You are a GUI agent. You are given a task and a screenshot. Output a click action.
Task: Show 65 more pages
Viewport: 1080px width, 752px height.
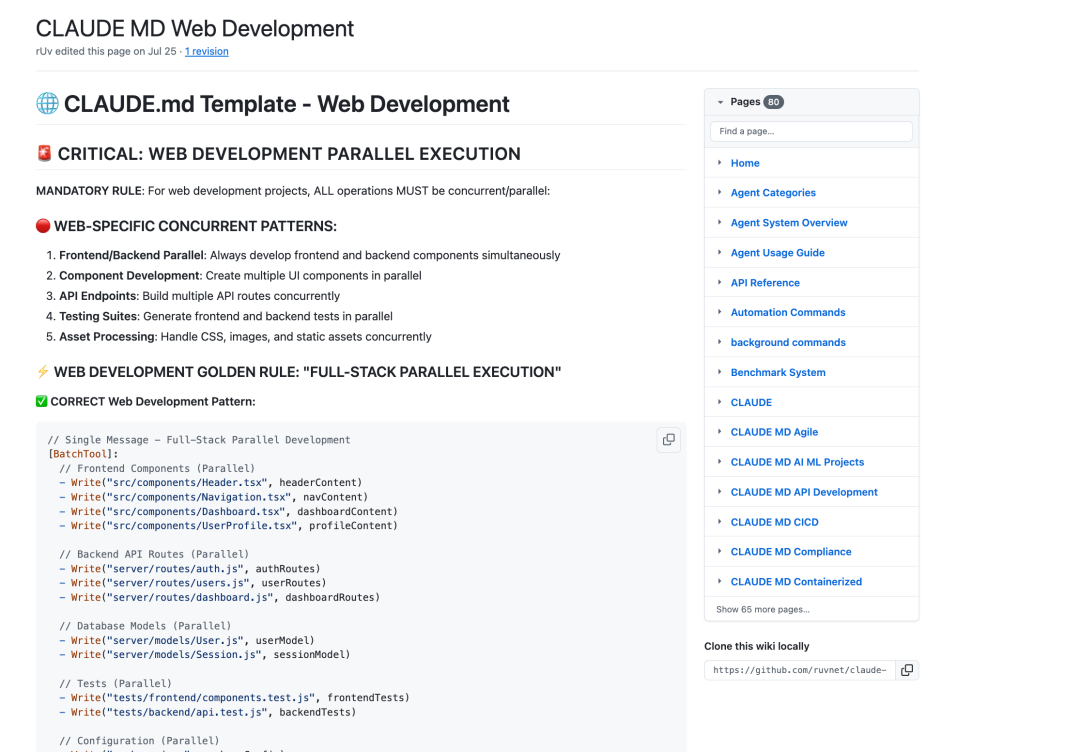point(762,609)
